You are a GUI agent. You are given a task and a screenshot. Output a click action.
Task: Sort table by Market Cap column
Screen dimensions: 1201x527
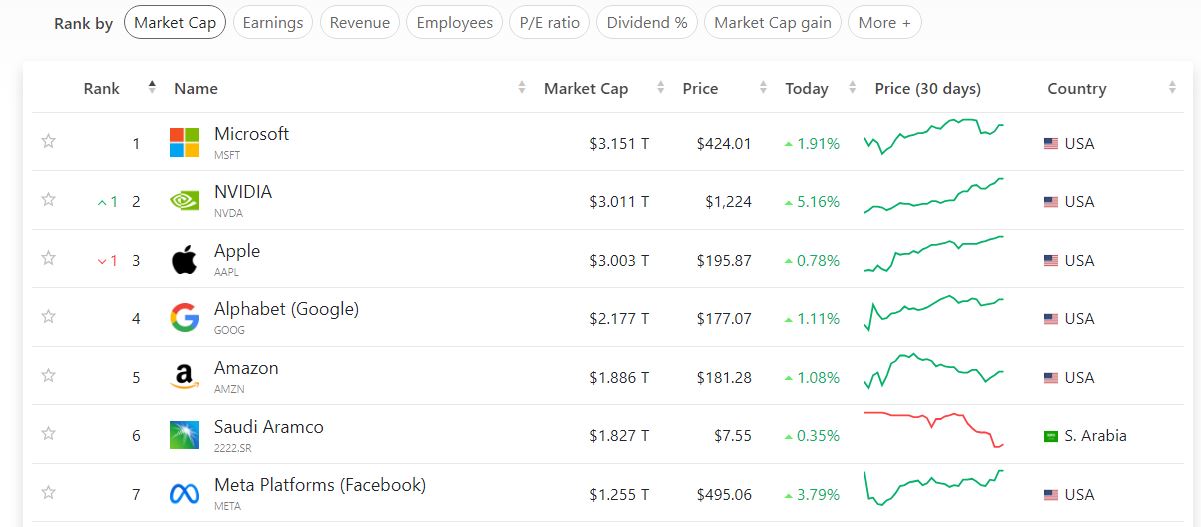pyautogui.click(x=586, y=88)
